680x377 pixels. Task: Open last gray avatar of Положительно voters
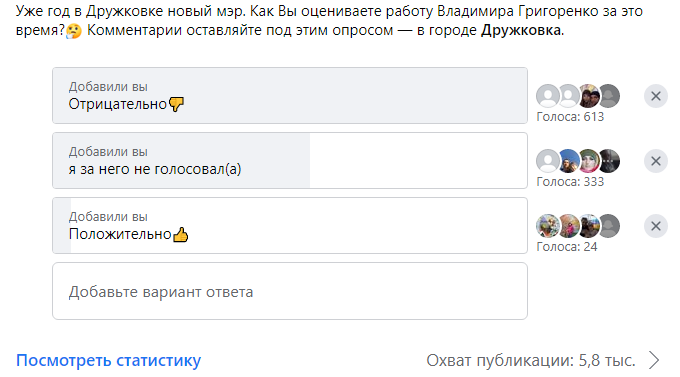[609, 226]
